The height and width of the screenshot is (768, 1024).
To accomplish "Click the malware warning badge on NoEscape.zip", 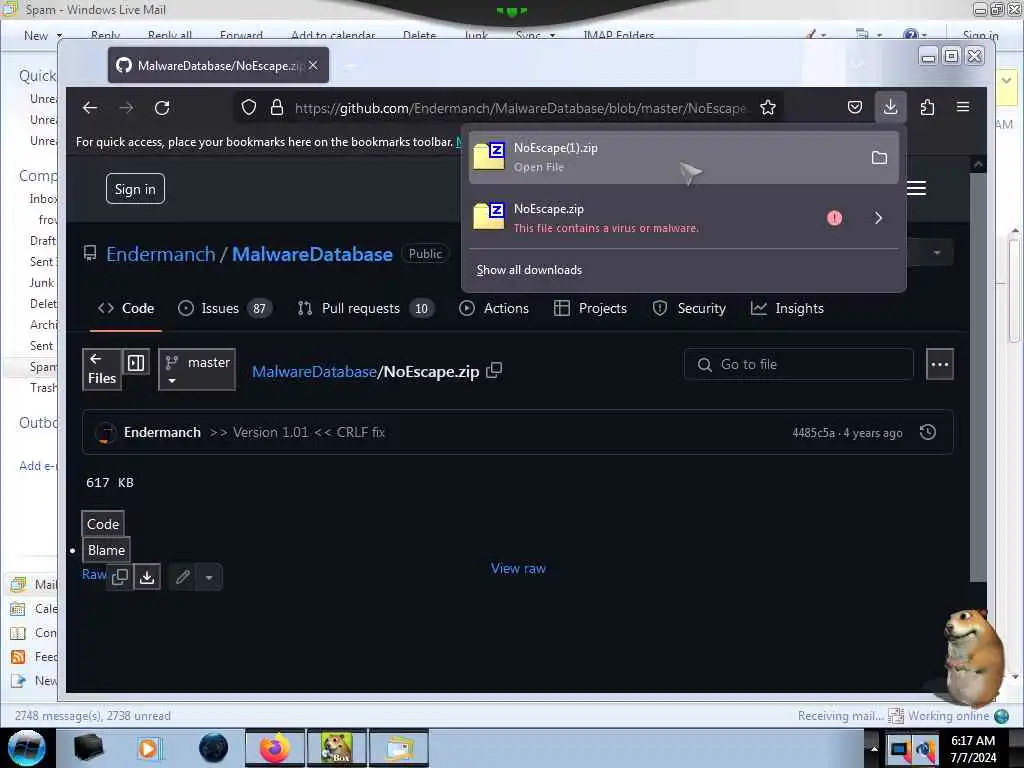I will coord(835,218).
